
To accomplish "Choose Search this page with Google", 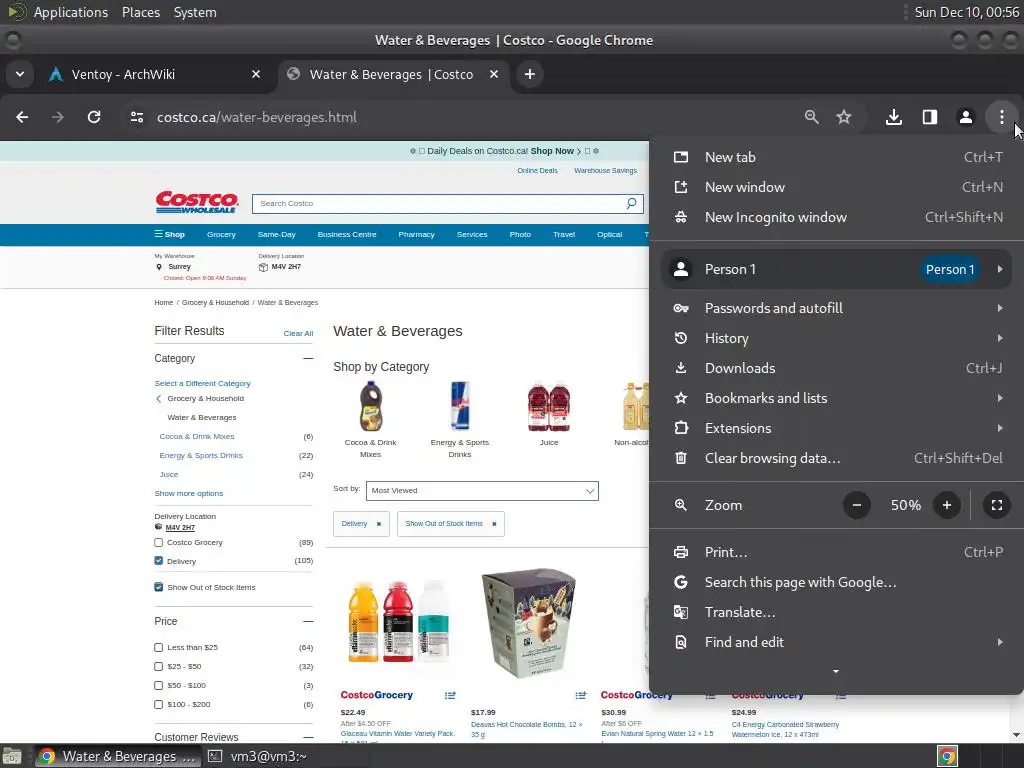I will pyautogui.click(x=837, y=582).
